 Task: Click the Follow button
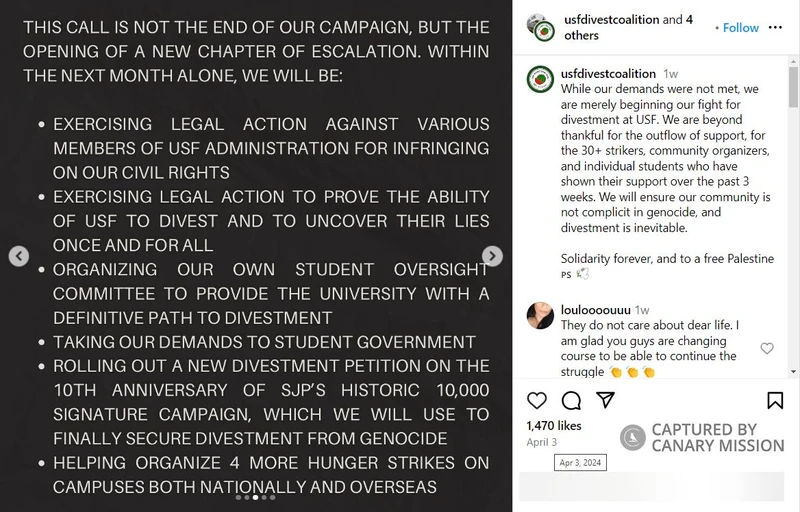click(x=741, y=27)
